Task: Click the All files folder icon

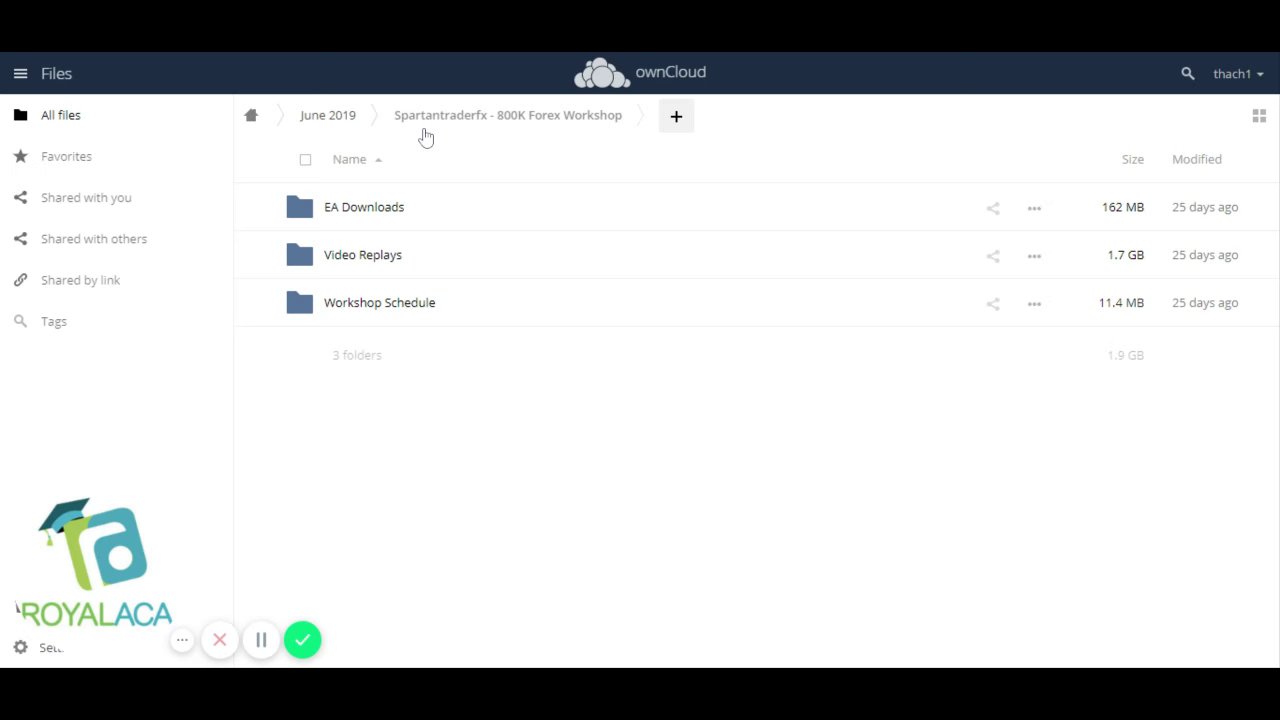Action: pos(20,115)
